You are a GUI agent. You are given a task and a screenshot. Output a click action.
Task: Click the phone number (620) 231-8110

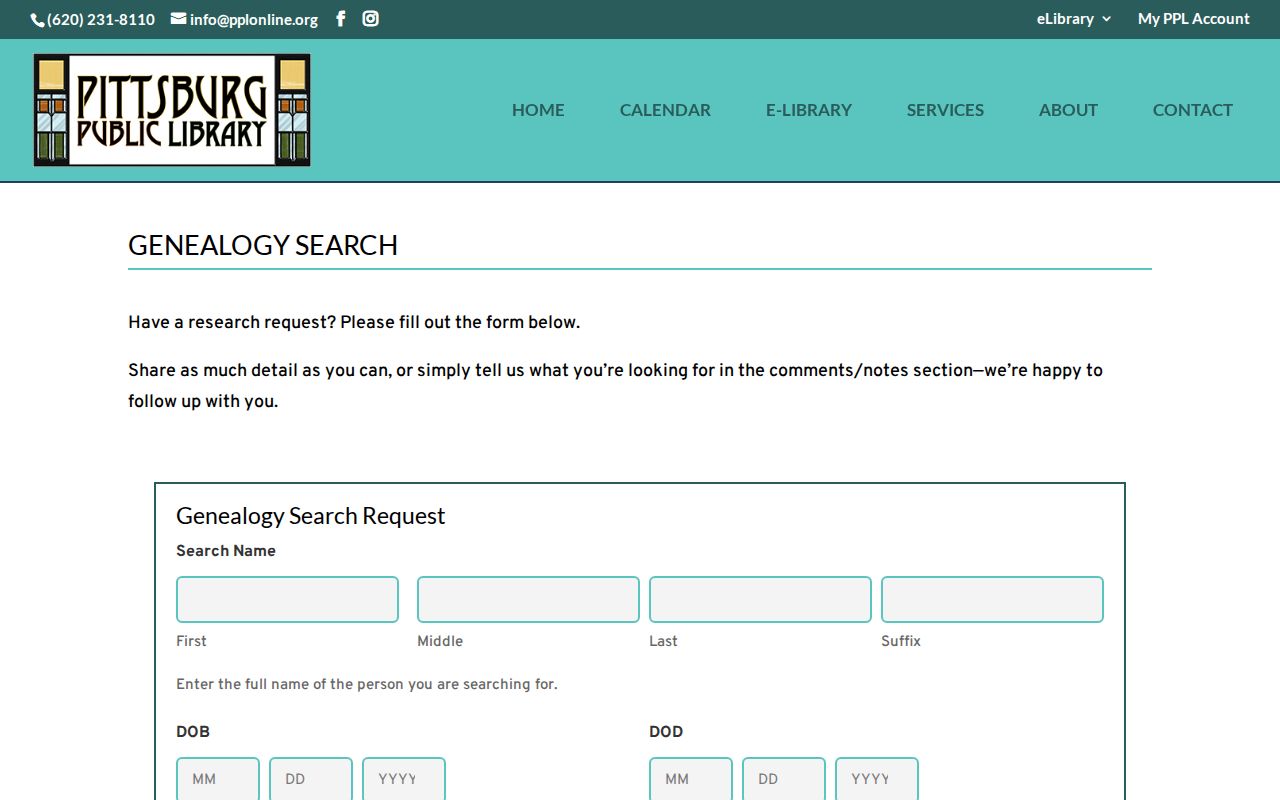(93, 19)
